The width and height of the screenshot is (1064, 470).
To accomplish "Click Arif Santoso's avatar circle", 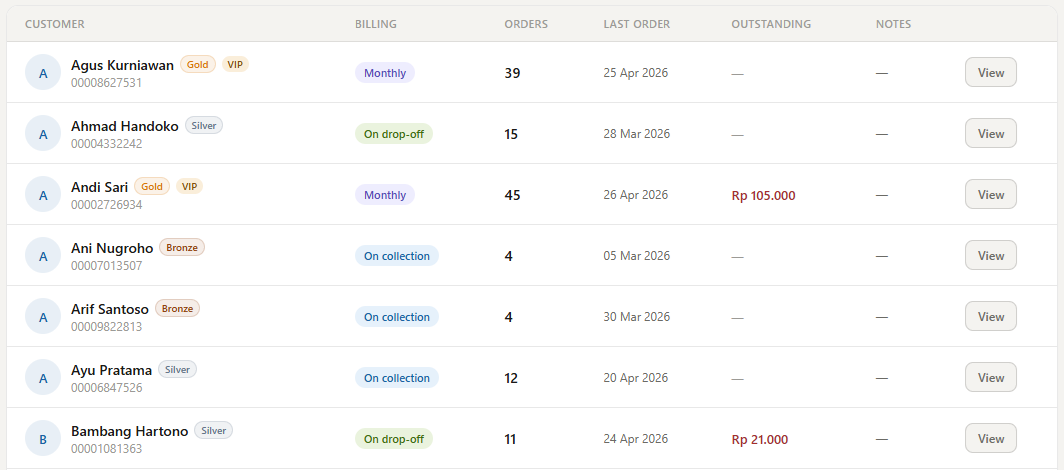I will pos(43,317).
